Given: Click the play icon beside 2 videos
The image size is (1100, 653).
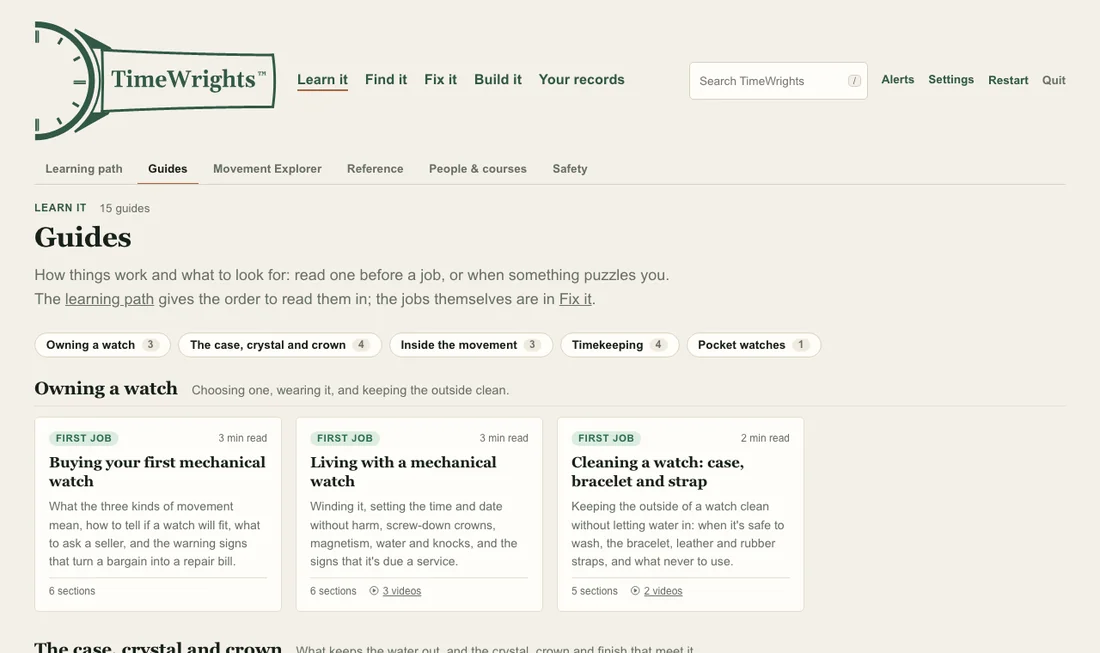Looking at the screenshot, I should click(635, 591).
